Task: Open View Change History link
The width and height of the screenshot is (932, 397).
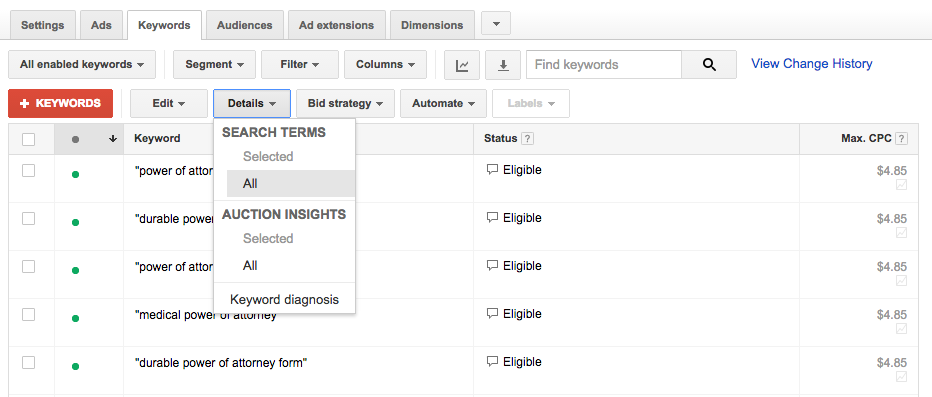Action: point(811,64)
